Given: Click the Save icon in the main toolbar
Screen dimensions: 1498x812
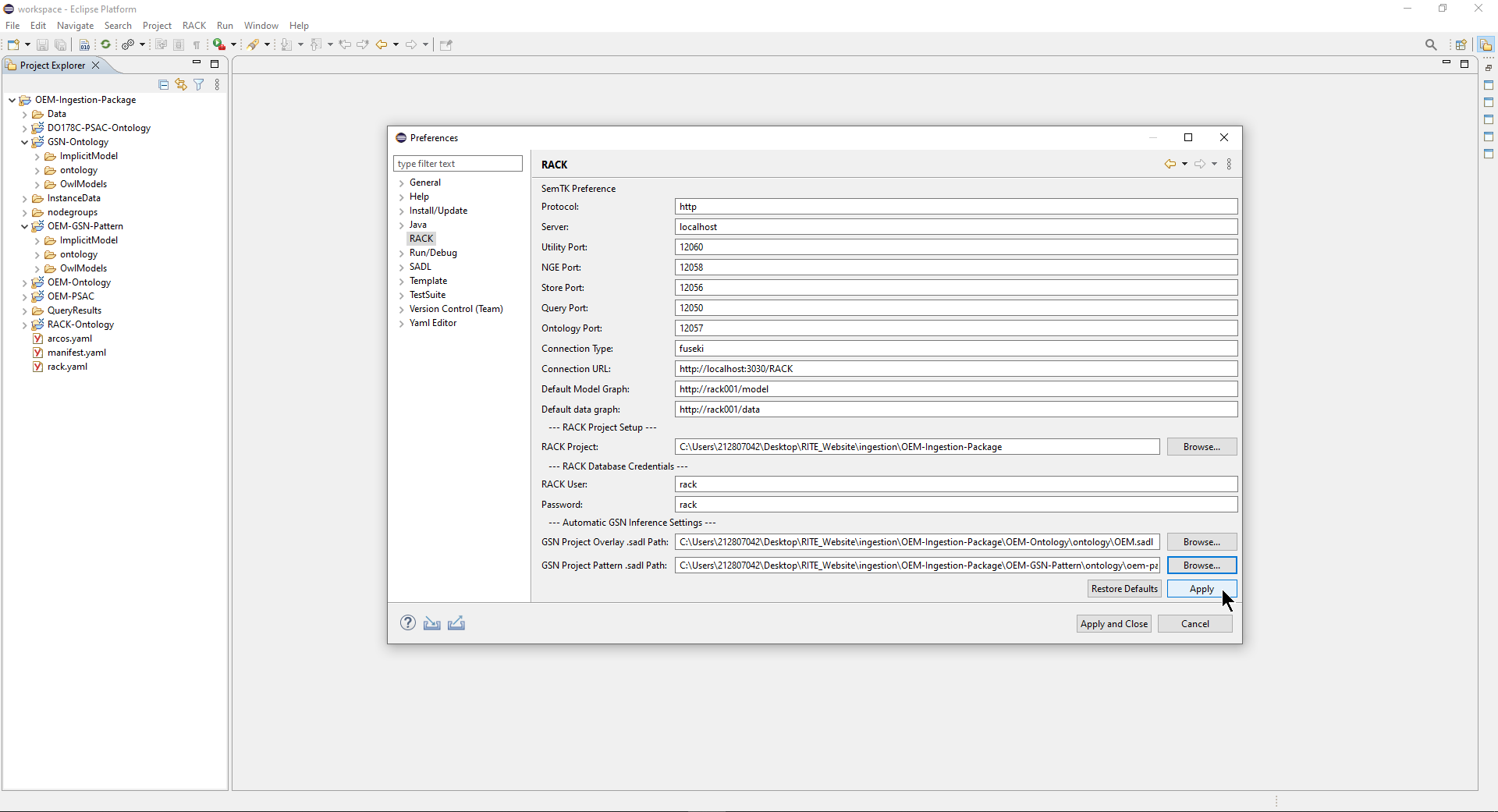Looking at the screenshot, I should (43, 44).
